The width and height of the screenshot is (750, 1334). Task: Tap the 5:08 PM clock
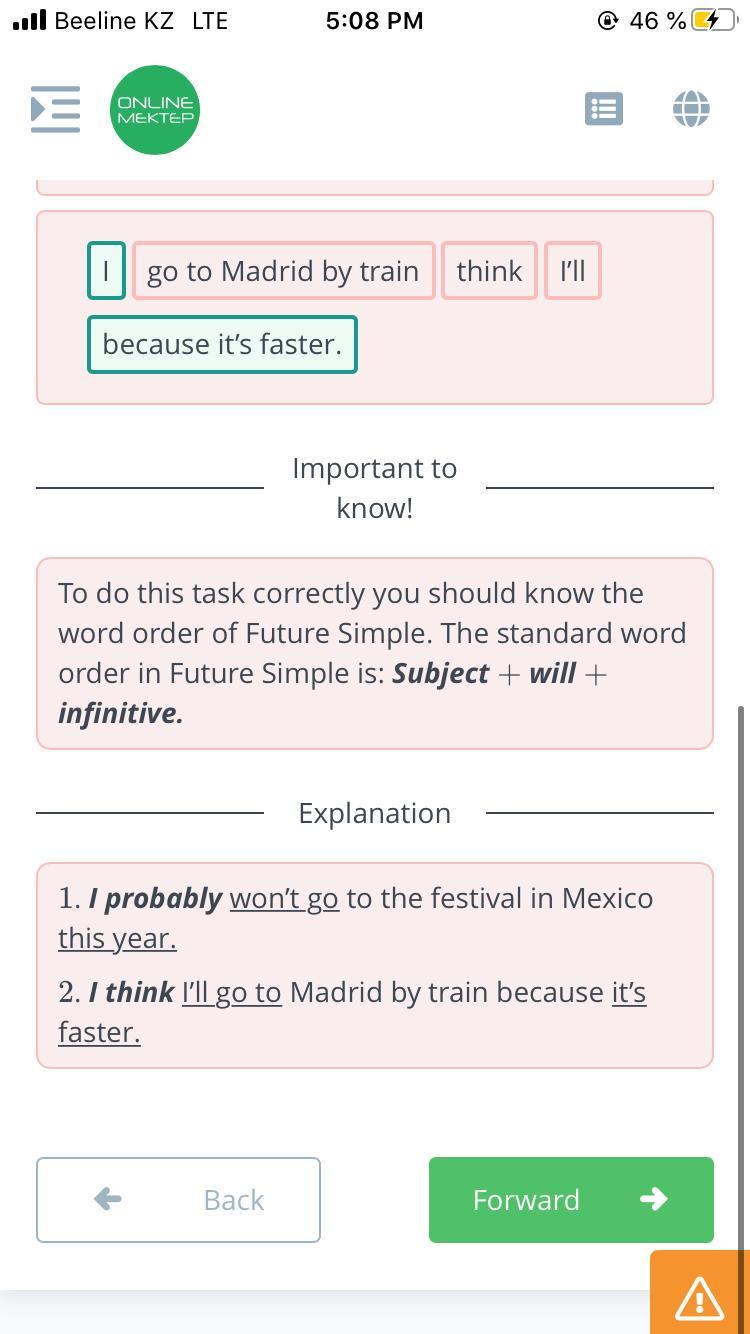(x=374, y=21)
